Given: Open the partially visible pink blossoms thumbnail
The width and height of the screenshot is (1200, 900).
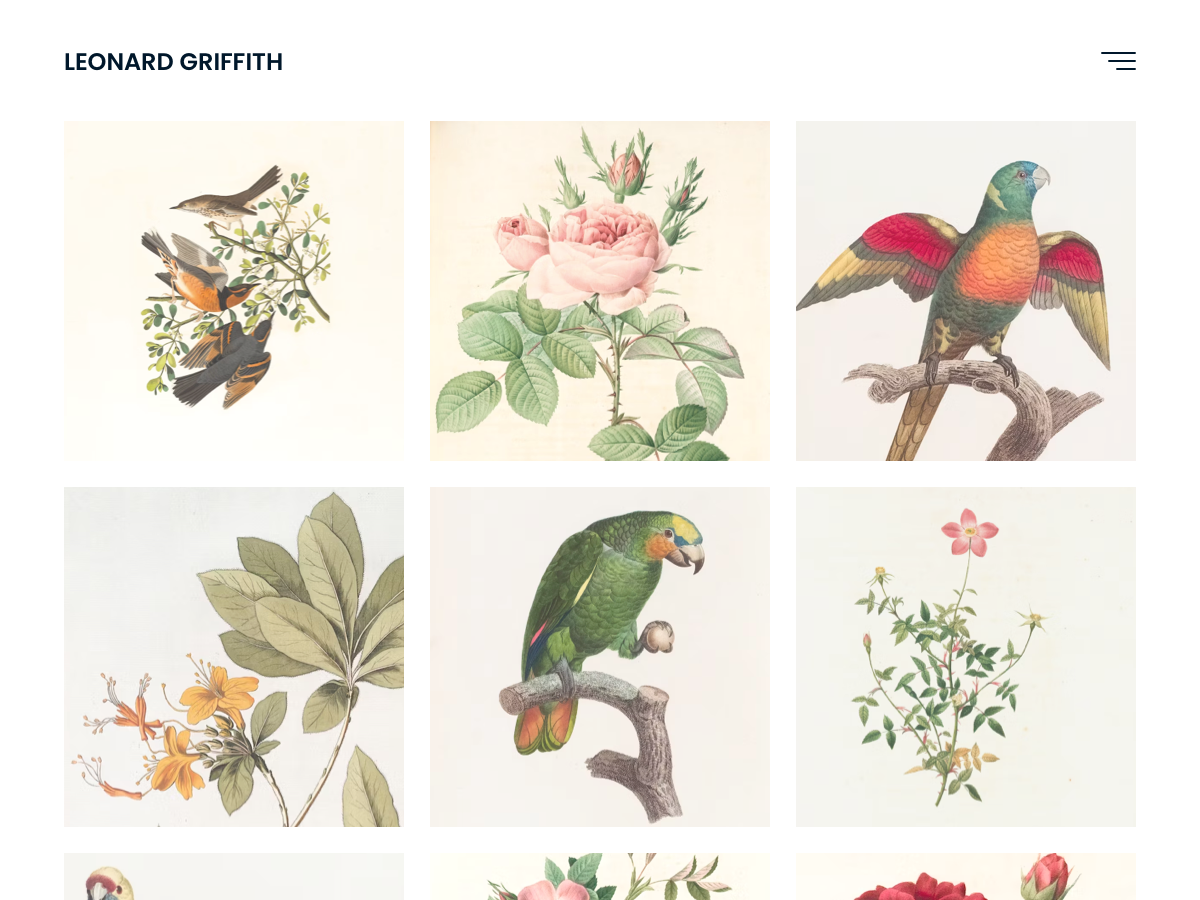Looking at the screenshot, I should click(x=600, y=877).
